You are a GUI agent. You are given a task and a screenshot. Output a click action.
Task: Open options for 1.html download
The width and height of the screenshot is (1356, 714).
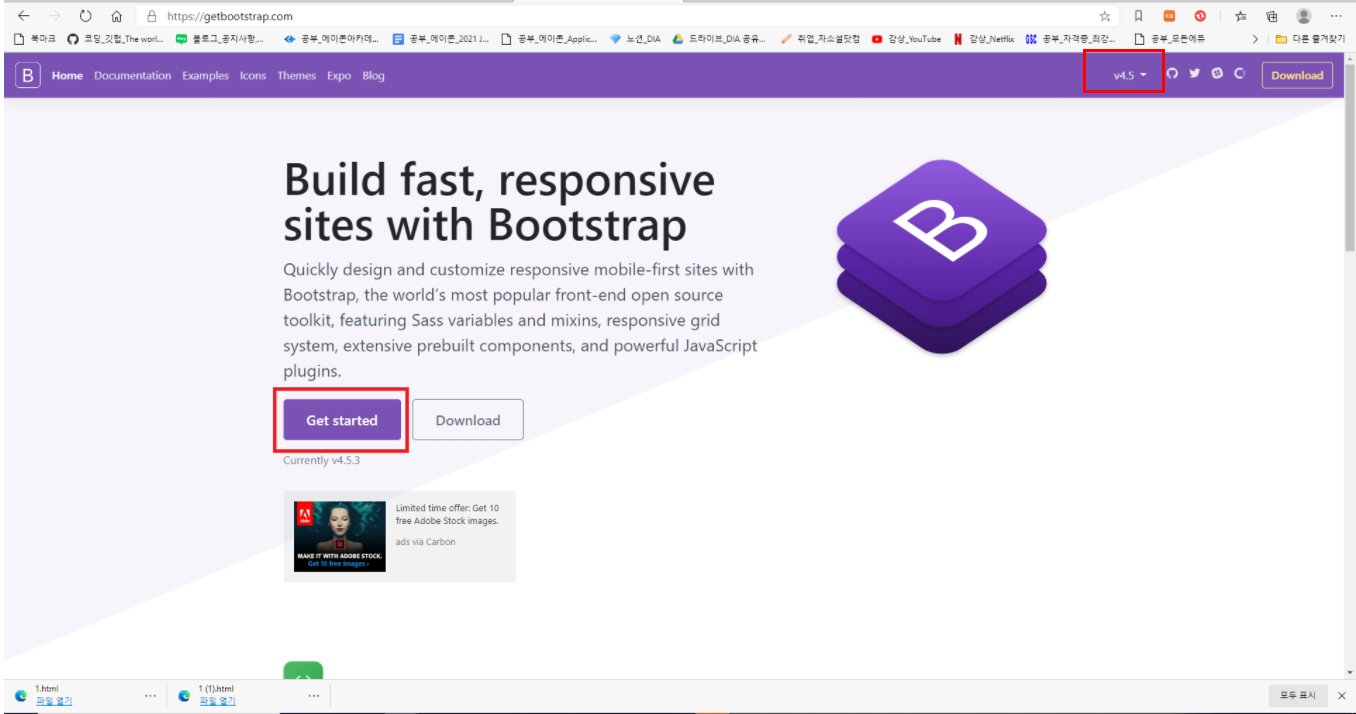tap(151, 696)
